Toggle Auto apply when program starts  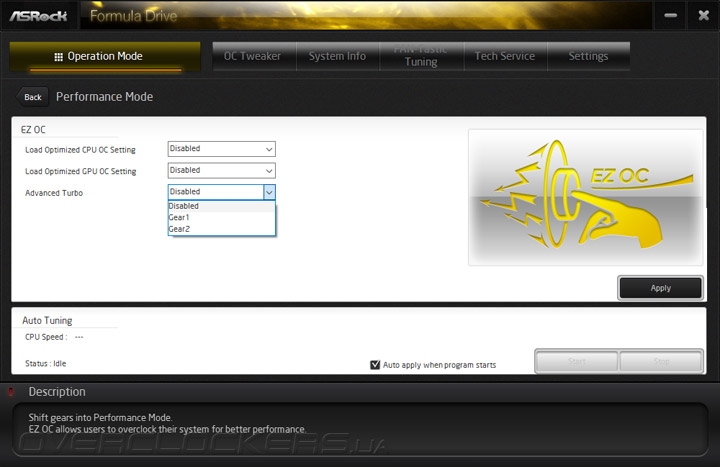coord(375,365)
